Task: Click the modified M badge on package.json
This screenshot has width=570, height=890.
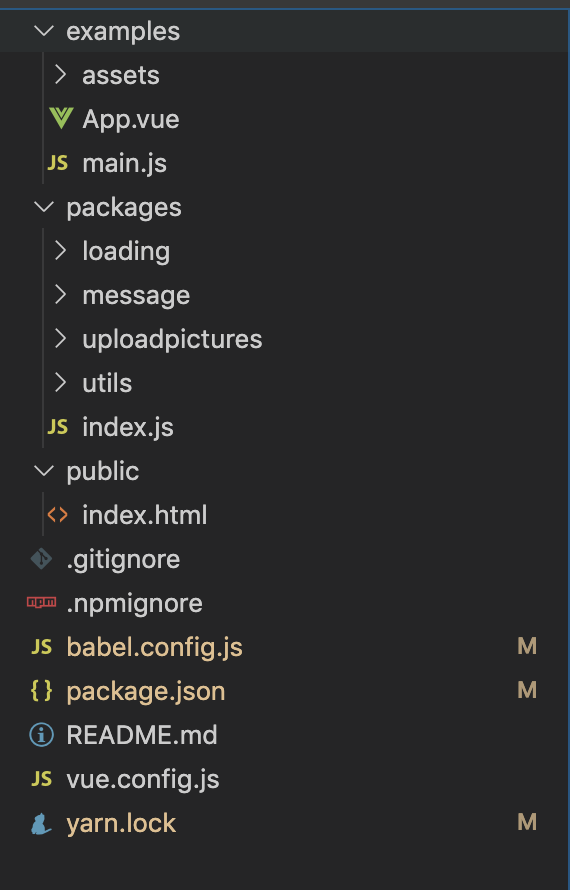Action: pyautogui.click(x=527, y=690)
